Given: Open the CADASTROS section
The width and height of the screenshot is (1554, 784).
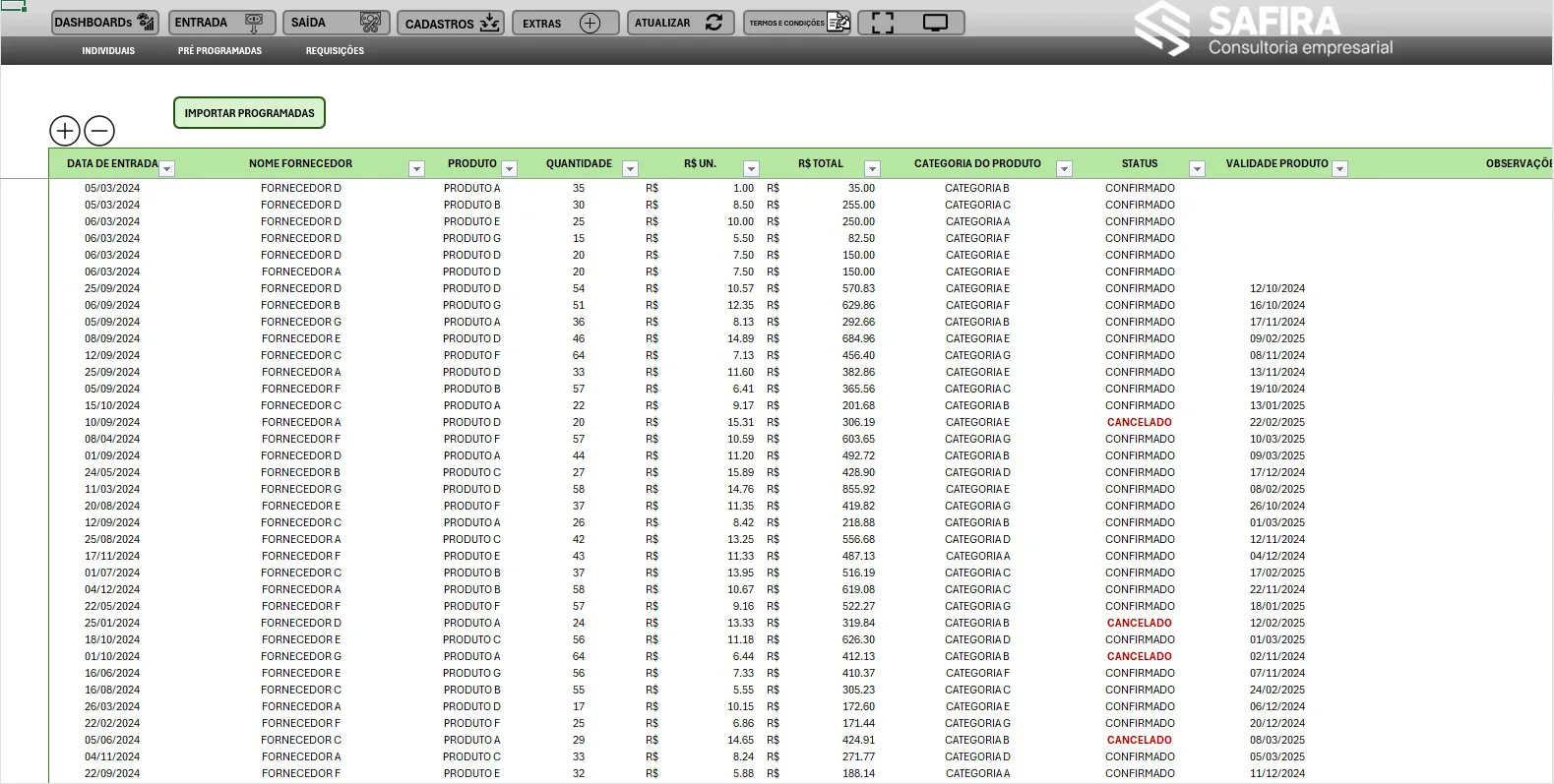Looking at the screenshot, I should 451,23.
